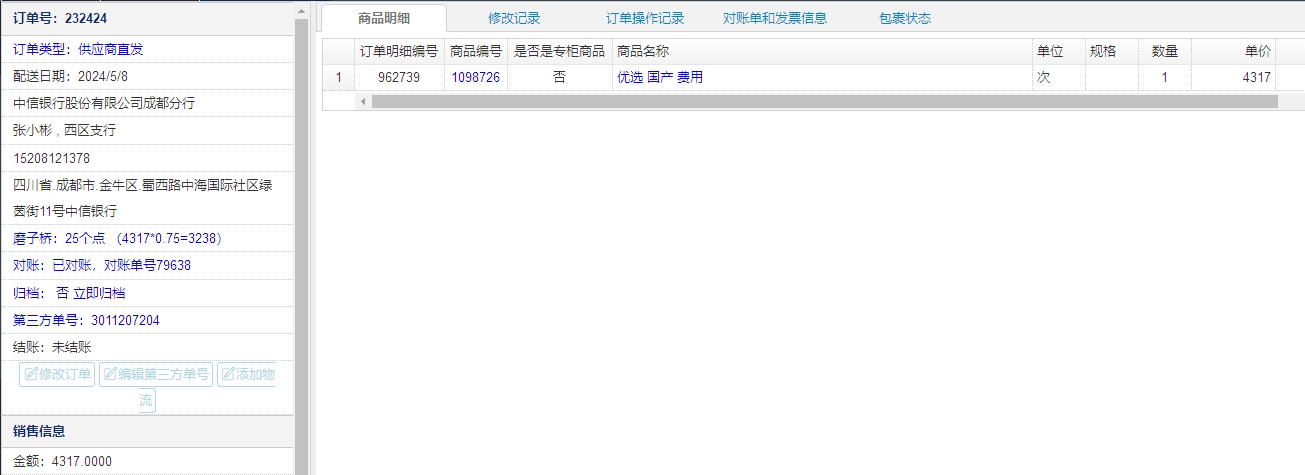Click the 添加物流 button
Screen dimensions: 1305x475
(246, 375)
